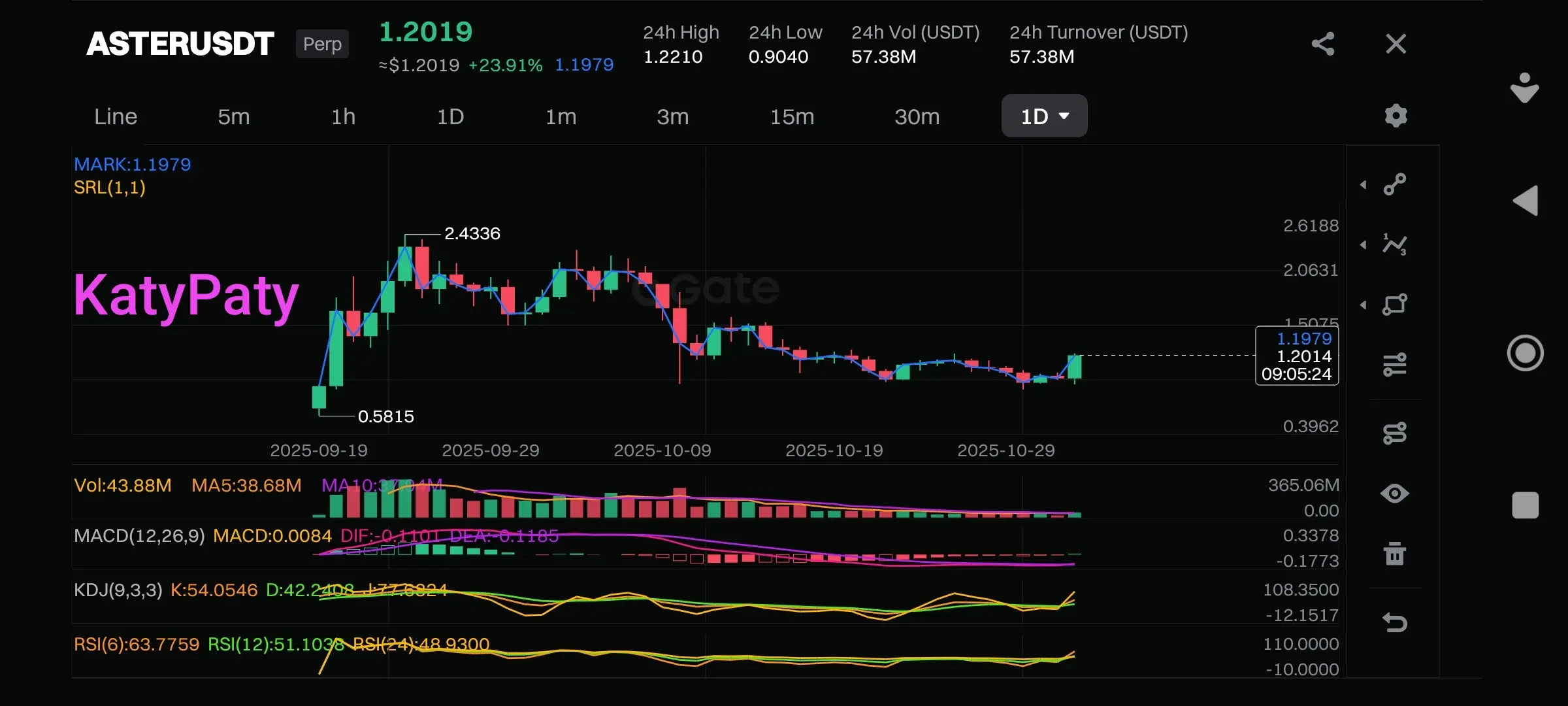
Task: Open the sliders adjustment tool icon
Action: click(1395, 364)
